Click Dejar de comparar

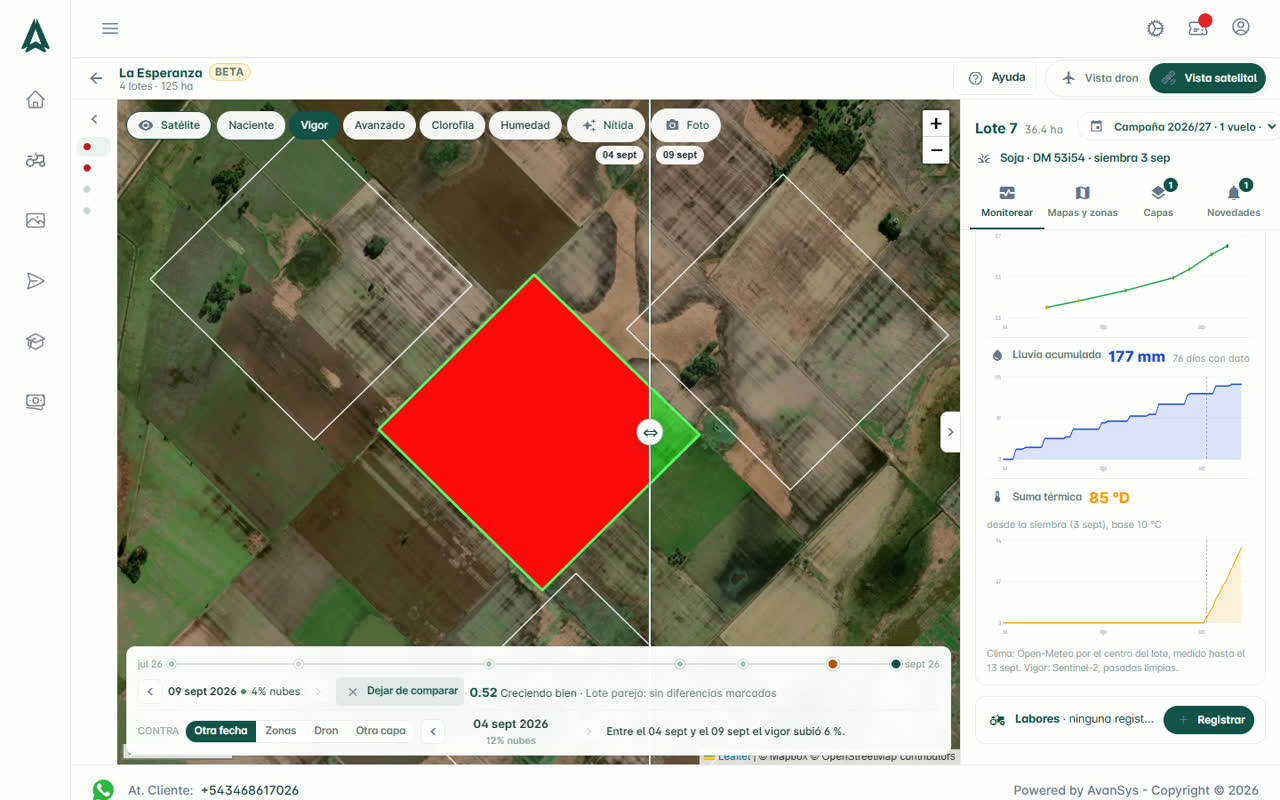[x=400, y=691]
